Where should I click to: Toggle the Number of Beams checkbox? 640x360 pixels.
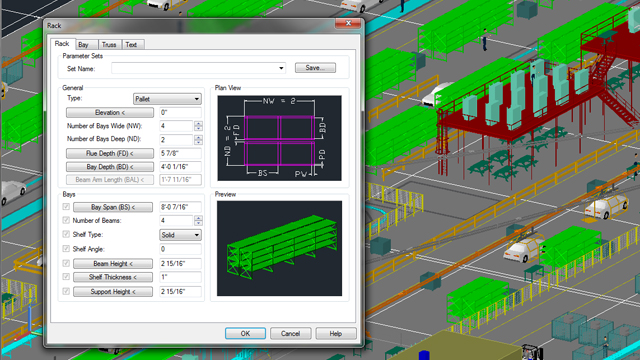[x=66, y=220]
